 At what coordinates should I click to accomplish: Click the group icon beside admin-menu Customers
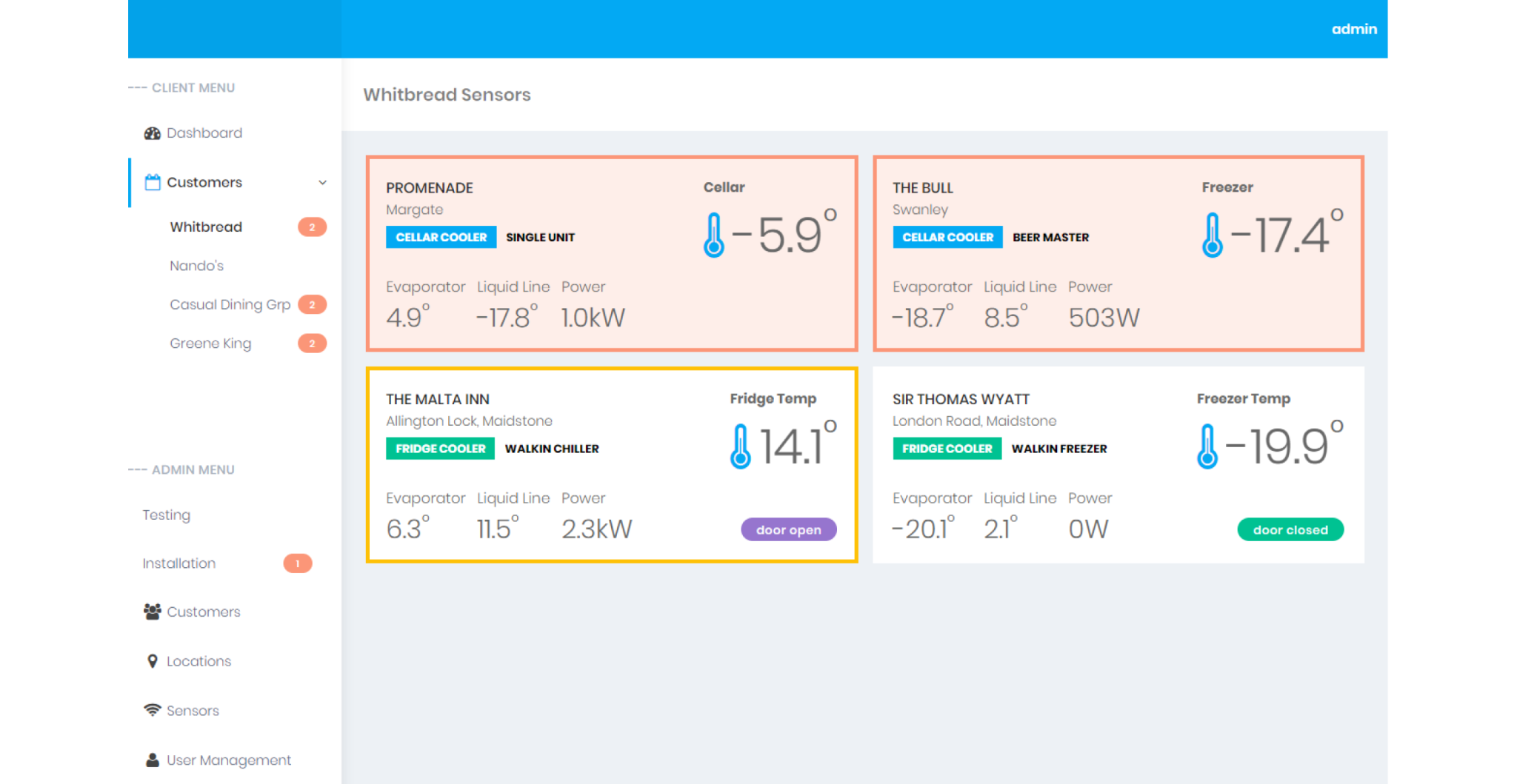[x=153, y=611]
